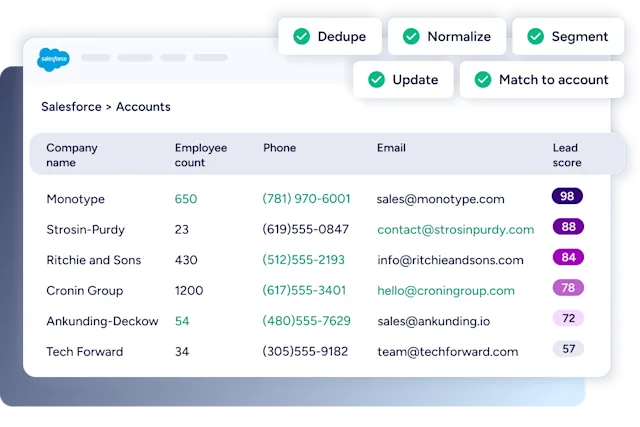Click the Salesforce cloud logo
640x427 pixels.
tap(53, 60)
